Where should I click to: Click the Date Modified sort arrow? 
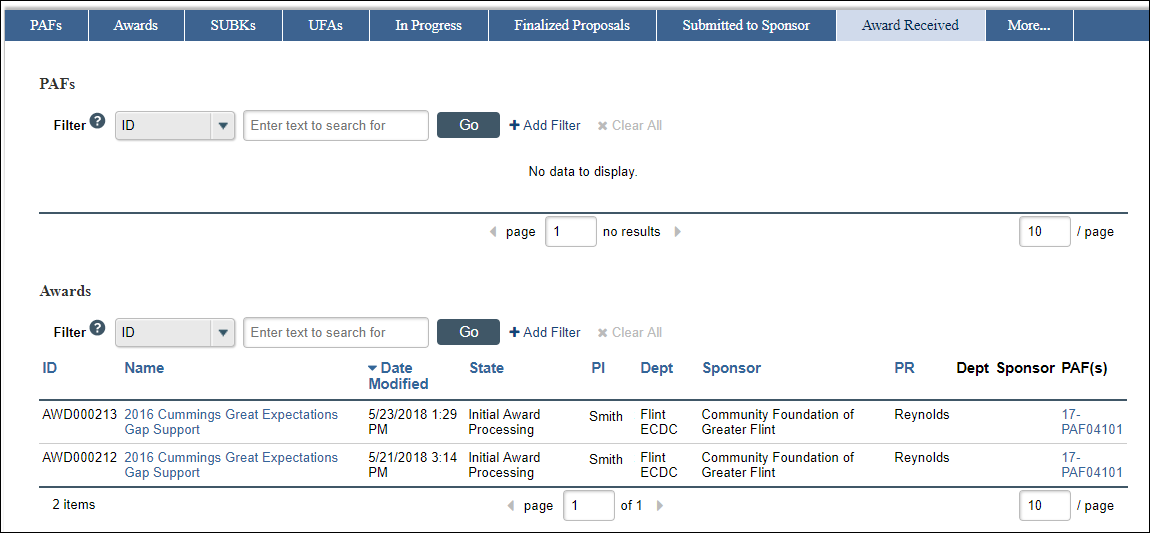[373, 368]
